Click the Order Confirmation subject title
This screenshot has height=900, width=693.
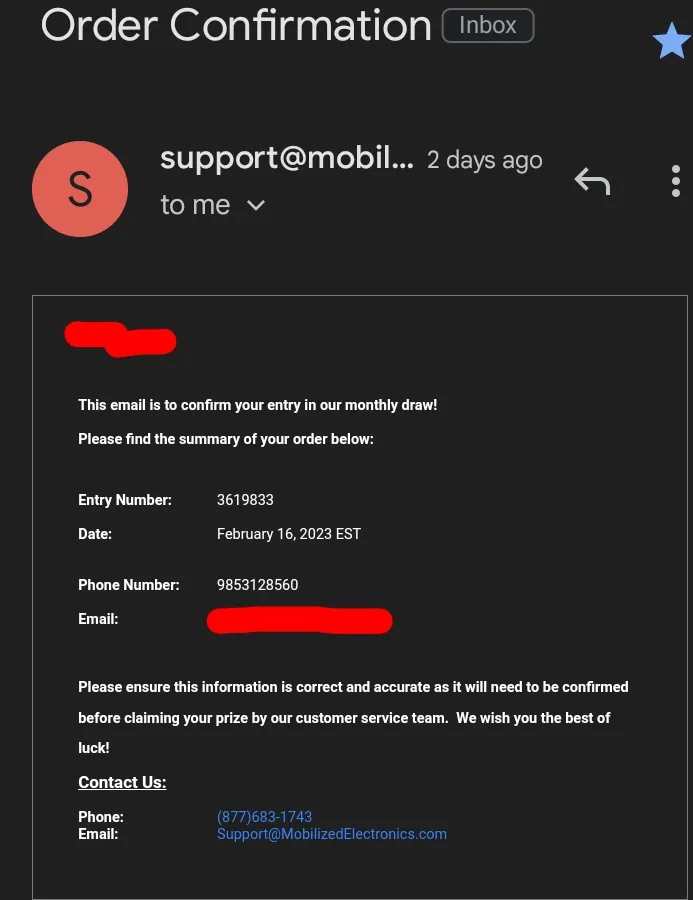coord(236,25)
